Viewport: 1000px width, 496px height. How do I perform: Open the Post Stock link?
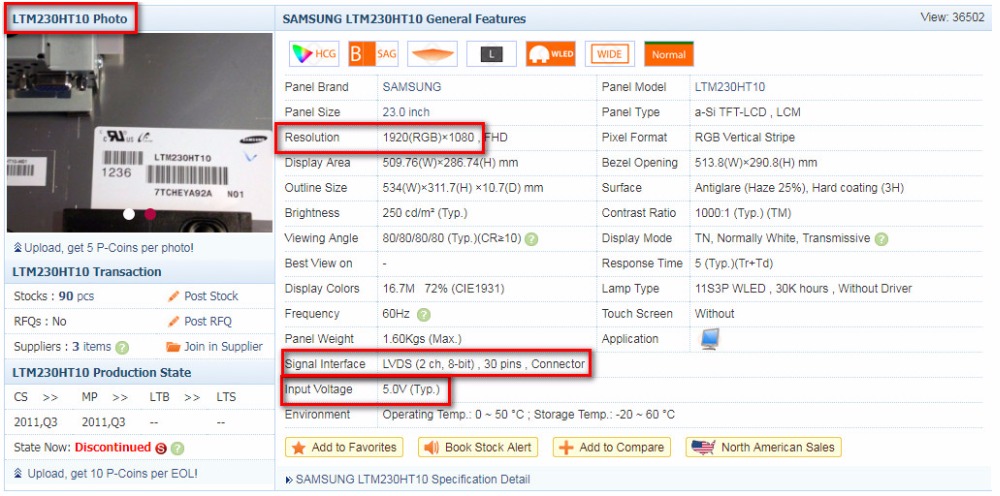click(x=203, y=296)
